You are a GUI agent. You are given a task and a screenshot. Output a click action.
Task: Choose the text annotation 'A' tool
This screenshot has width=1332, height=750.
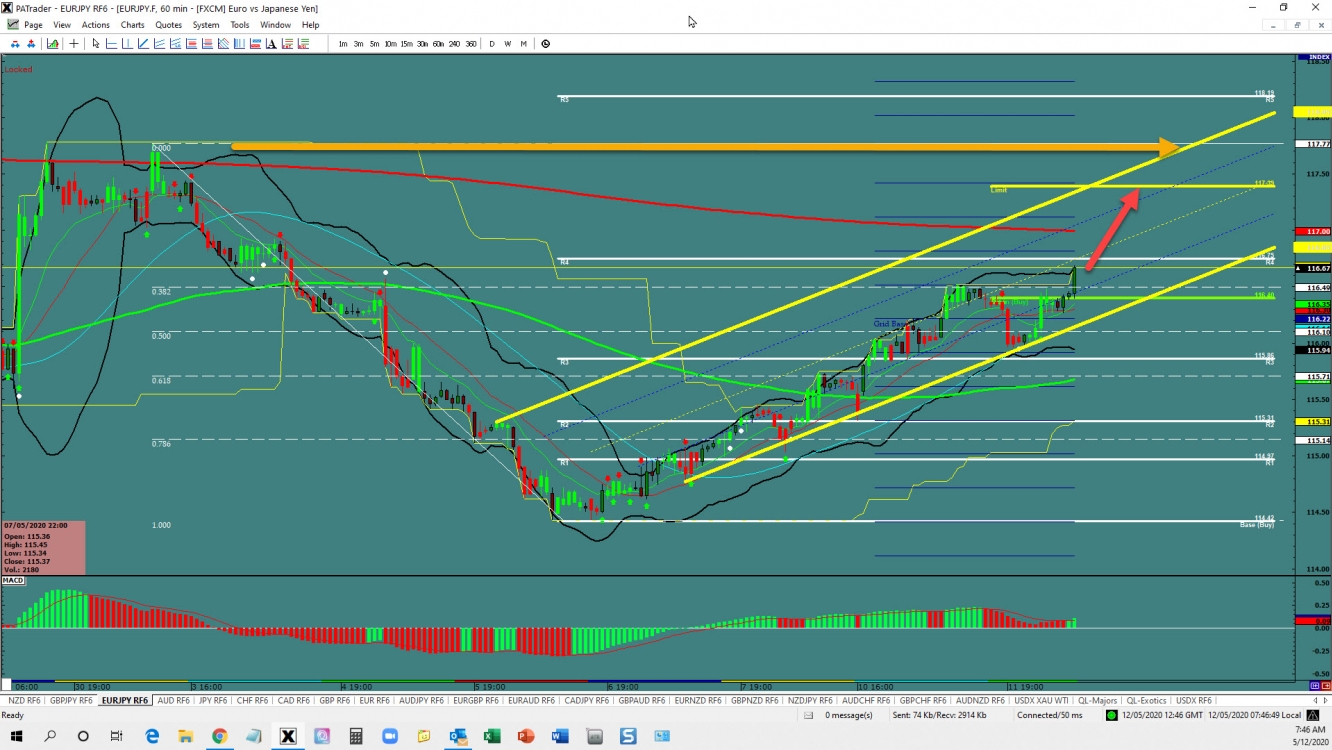point(271,44)
